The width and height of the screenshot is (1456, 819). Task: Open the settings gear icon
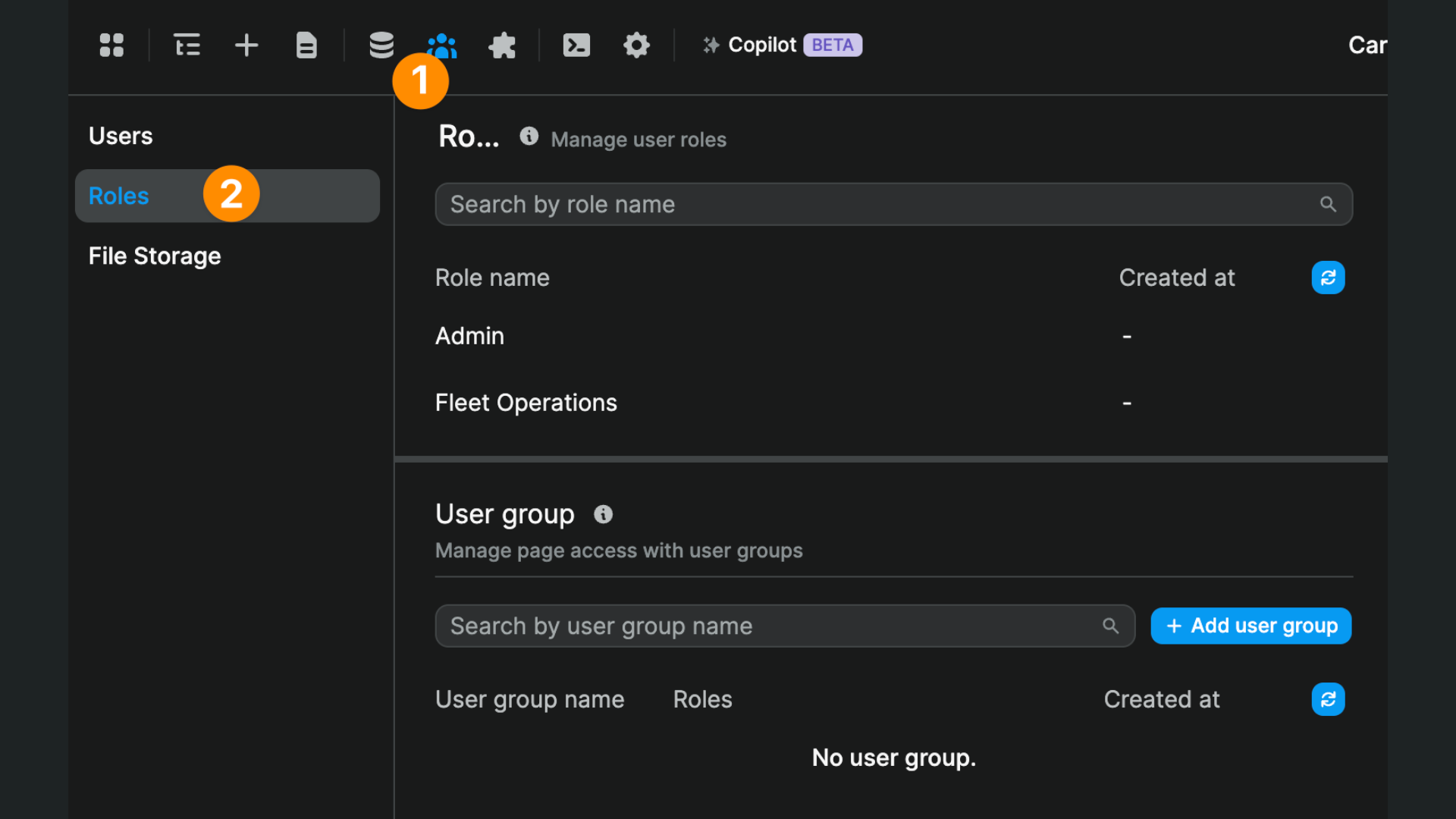637,45
